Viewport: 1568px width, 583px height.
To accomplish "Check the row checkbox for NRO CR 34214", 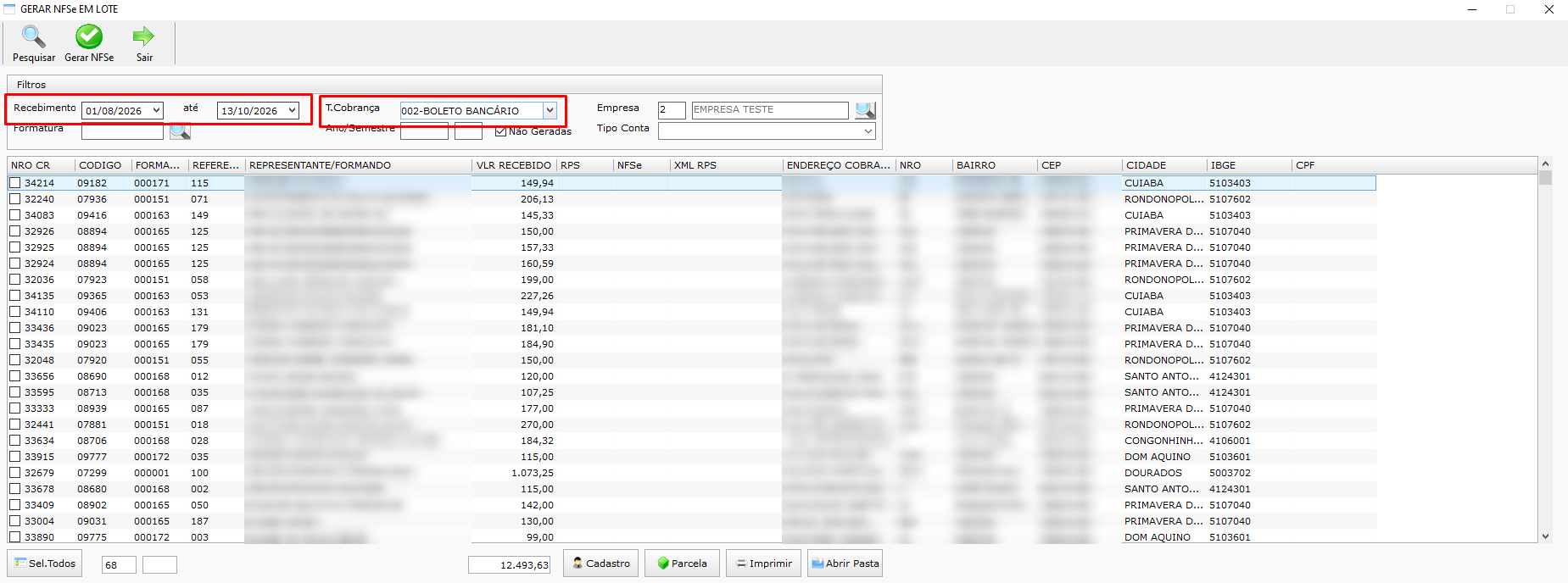I will 14,183.
